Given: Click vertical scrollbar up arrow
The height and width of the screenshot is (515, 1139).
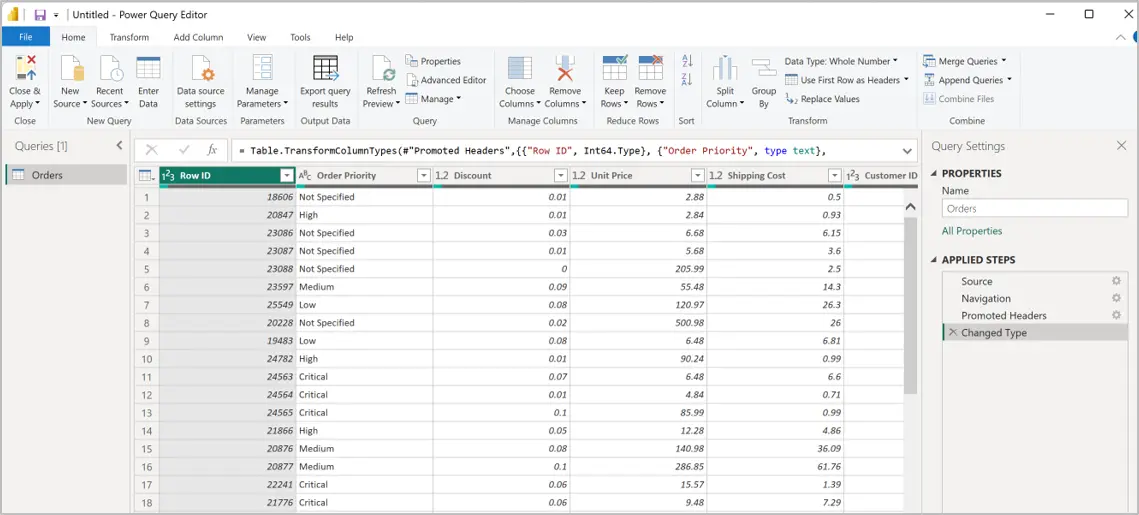Looking at the screenshot, I should click(910, 207).
